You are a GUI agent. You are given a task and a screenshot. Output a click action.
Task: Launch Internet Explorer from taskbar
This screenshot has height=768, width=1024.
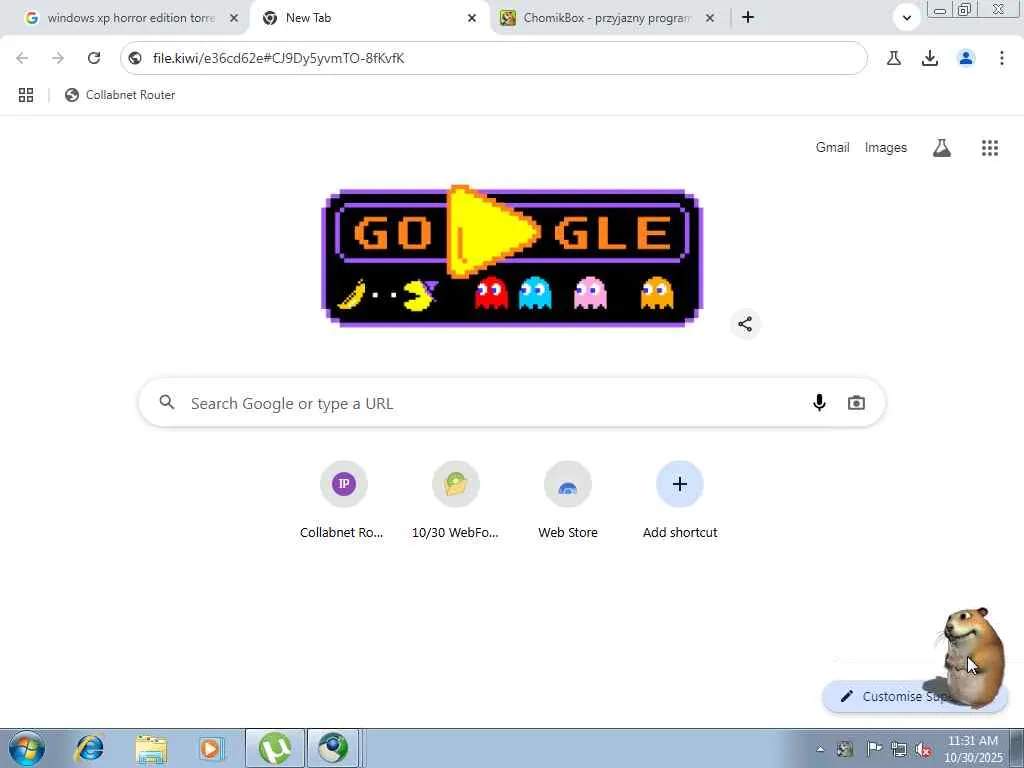tap(89, 748)
